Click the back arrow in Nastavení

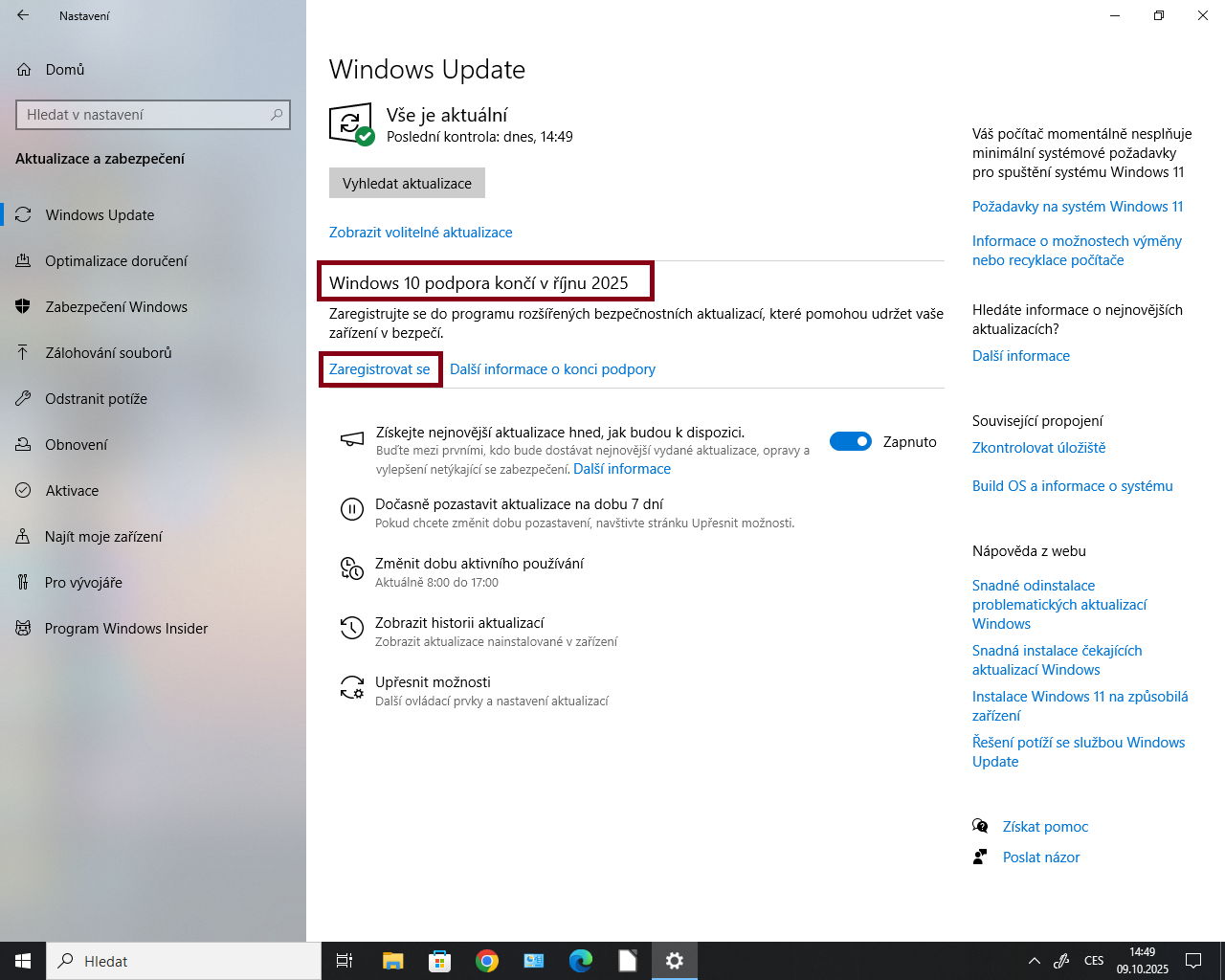tap(23, 15)
